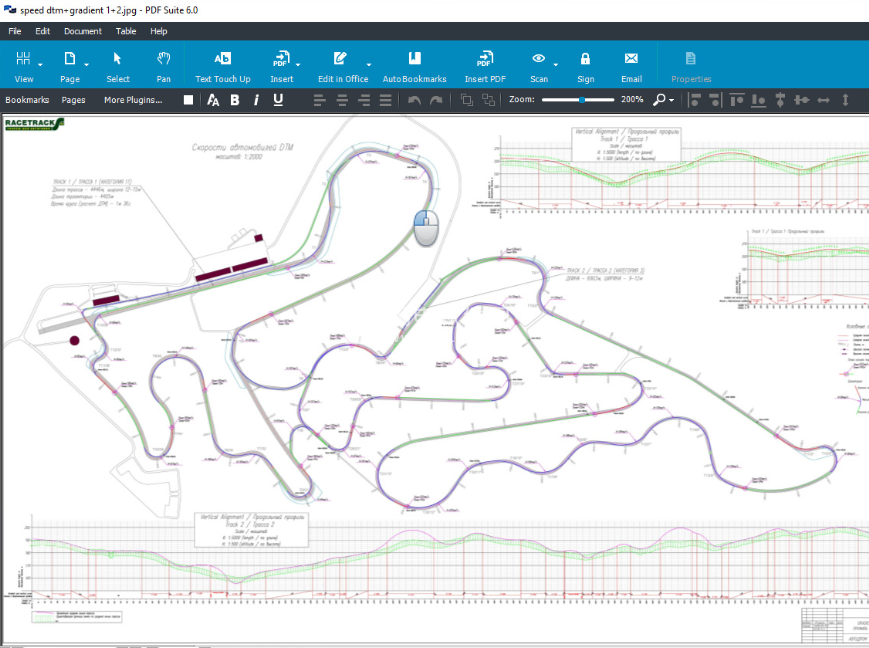Click the group objects icon
Screen dimensions: 869x648
click(x=488, y=100)
